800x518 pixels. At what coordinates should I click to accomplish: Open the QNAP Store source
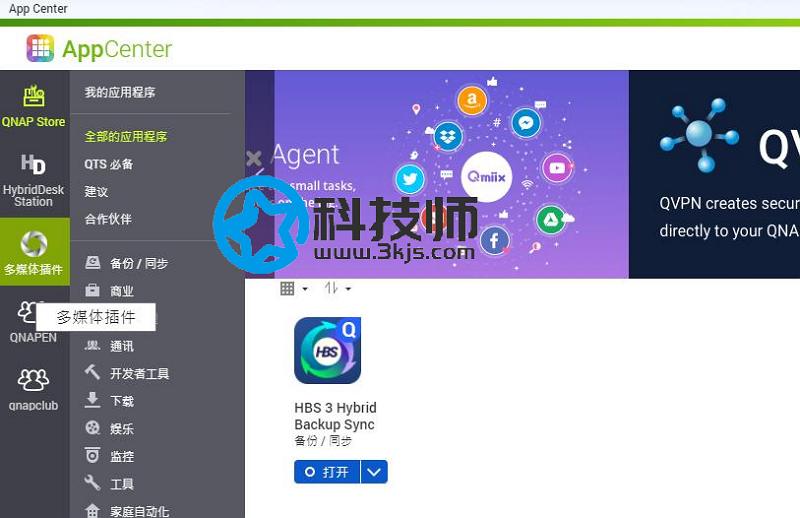[34, 106]
